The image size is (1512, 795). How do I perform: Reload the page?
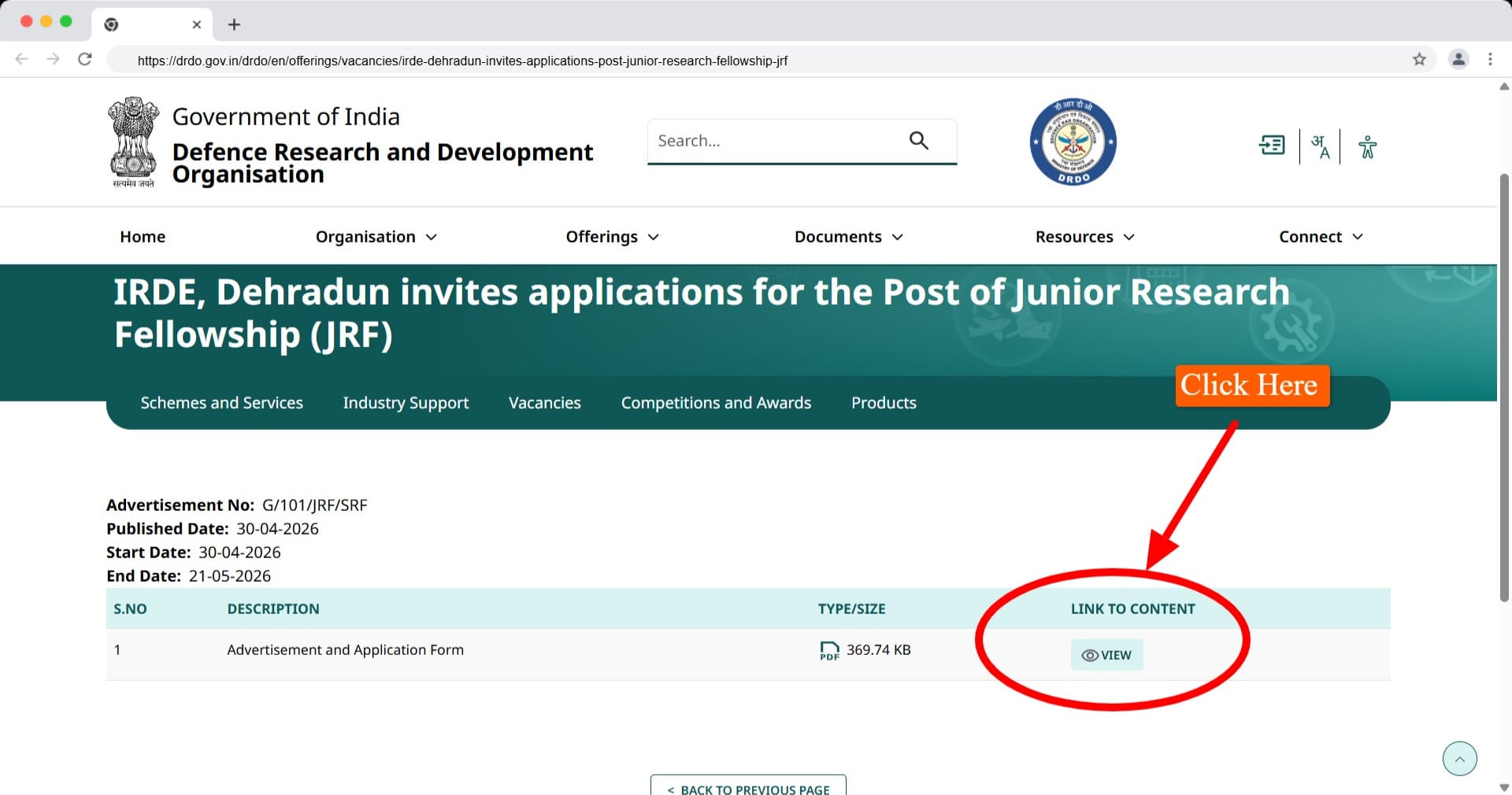(x=85, y=60)
